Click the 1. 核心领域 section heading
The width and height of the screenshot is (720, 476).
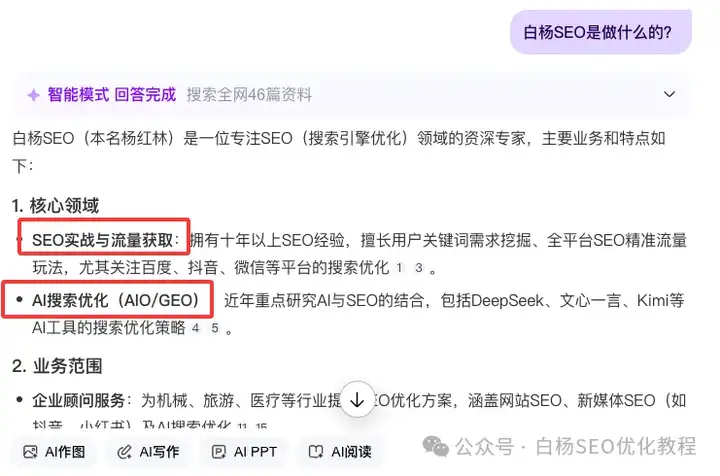[56, 205]
